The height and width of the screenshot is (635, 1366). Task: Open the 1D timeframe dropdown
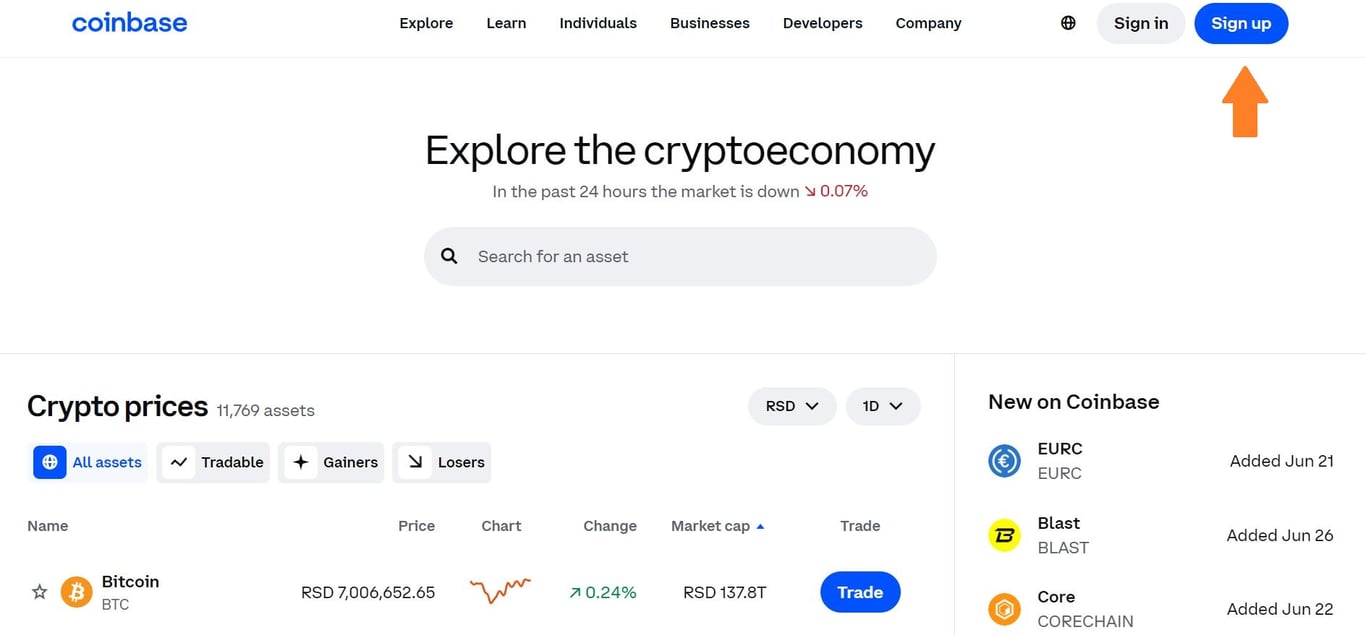[x=883, y=406]
